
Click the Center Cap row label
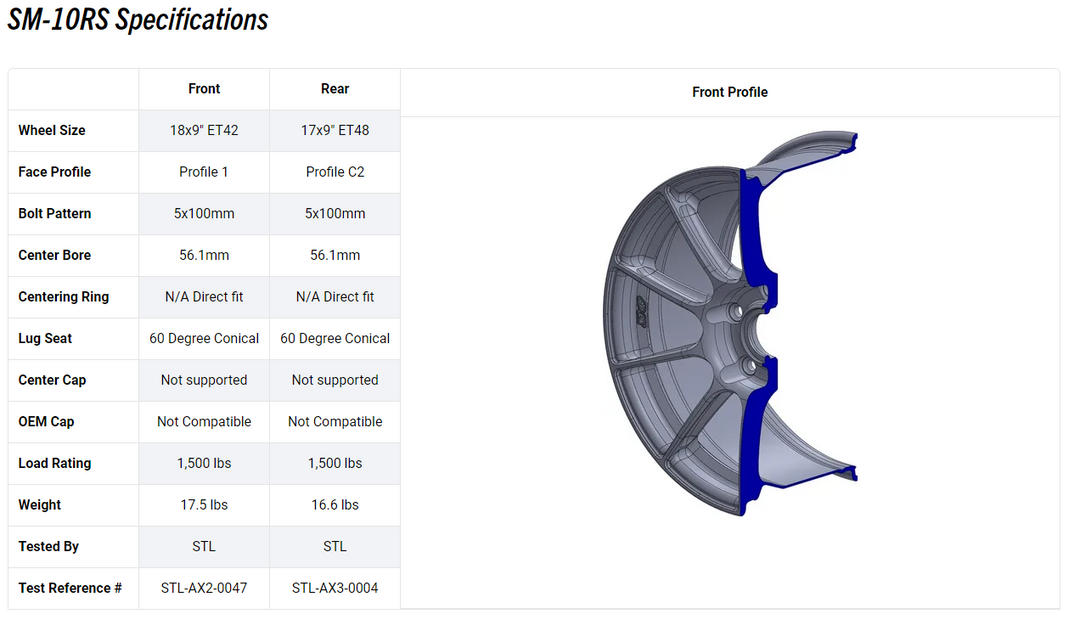52,380
